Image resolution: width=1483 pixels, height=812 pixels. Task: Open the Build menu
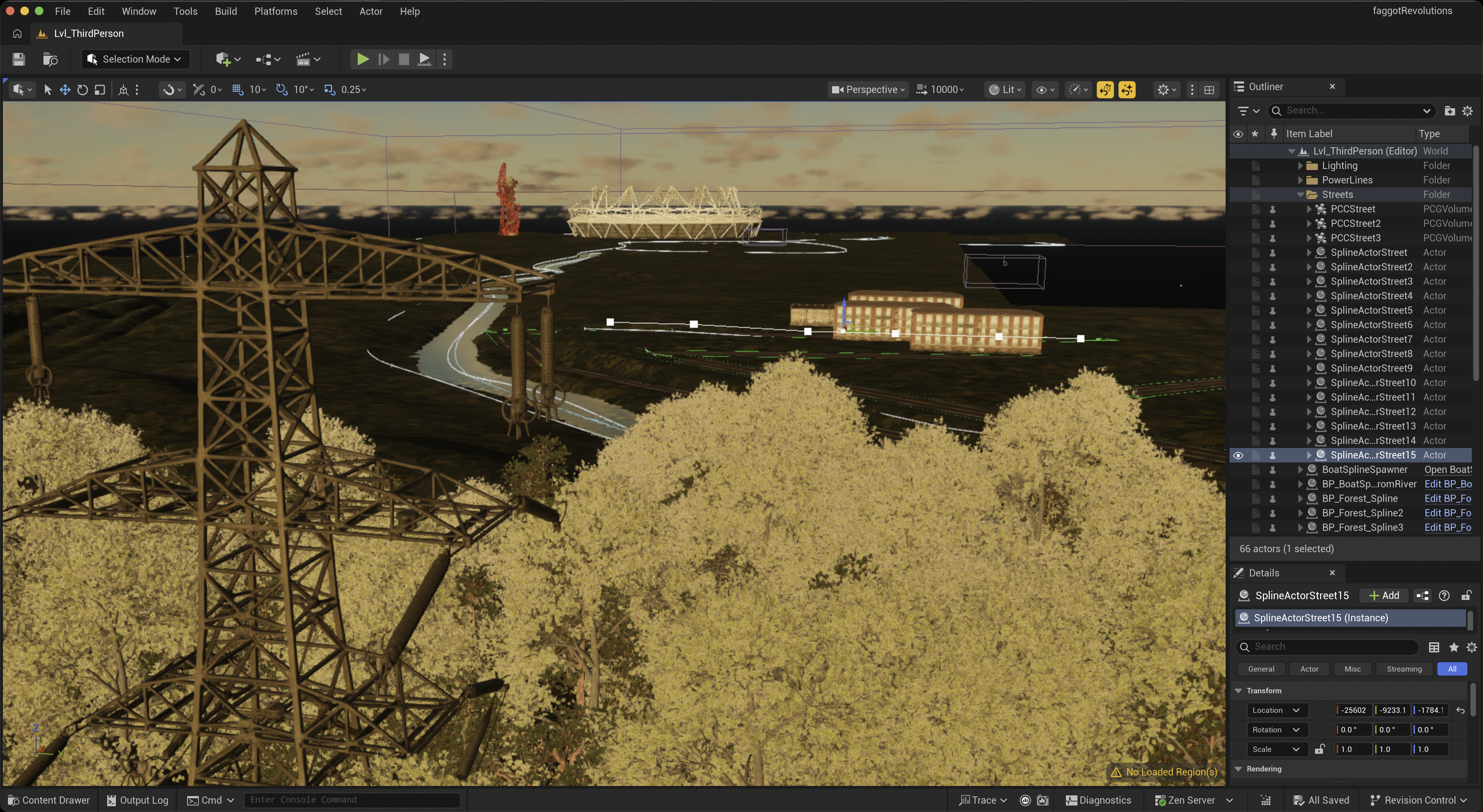pyautogui.click(x=226, y=11)
